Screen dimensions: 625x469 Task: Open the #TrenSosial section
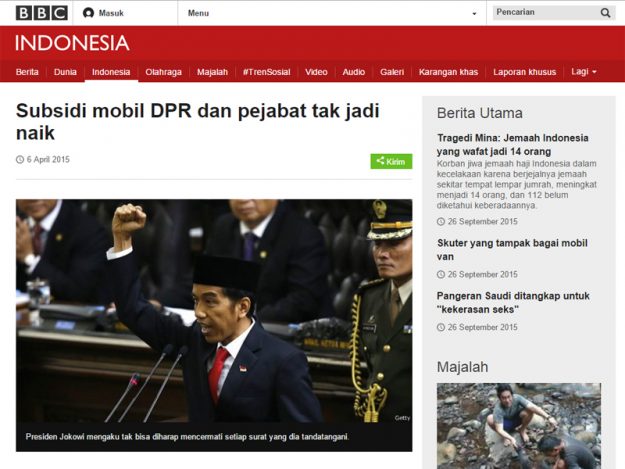tap(267, 72)
